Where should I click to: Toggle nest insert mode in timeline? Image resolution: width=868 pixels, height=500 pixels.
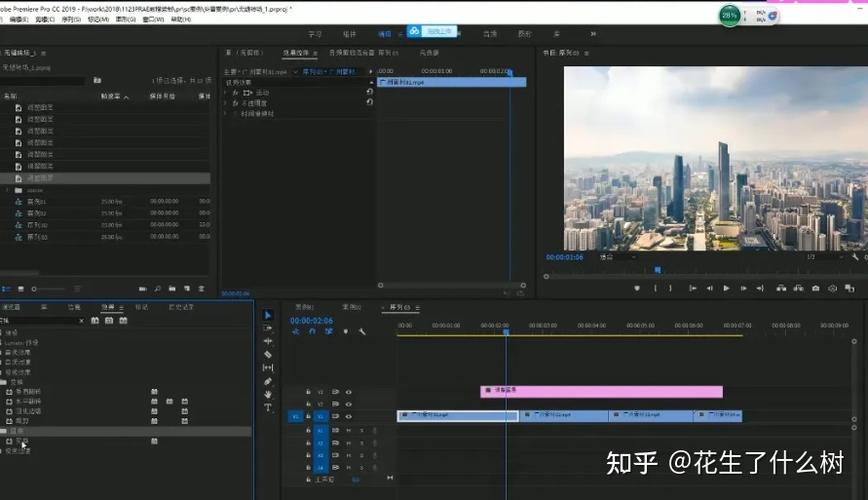pos(296,331)
